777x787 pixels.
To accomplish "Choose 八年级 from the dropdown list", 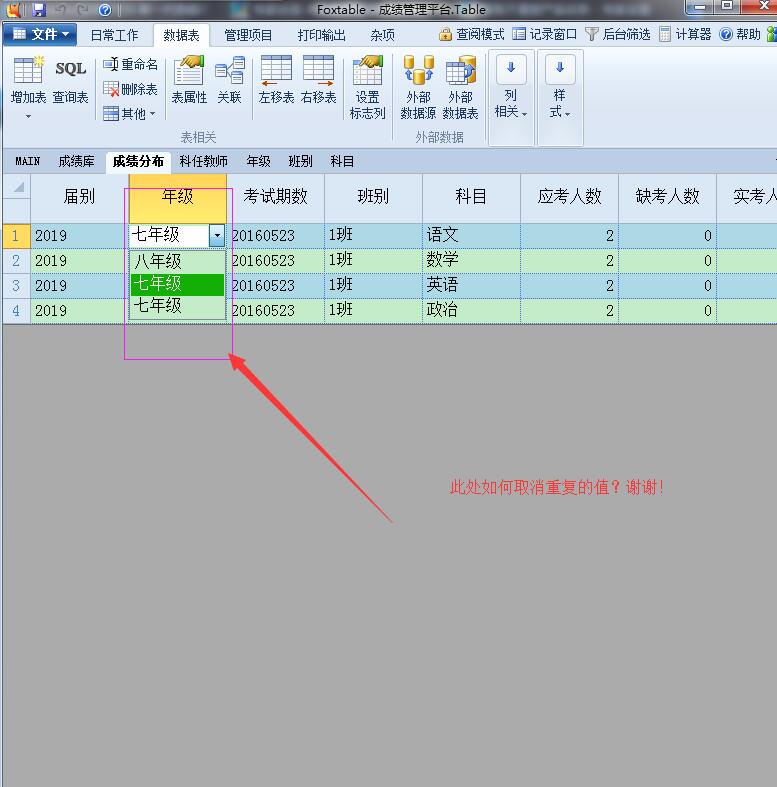I will tap(178, 261).
